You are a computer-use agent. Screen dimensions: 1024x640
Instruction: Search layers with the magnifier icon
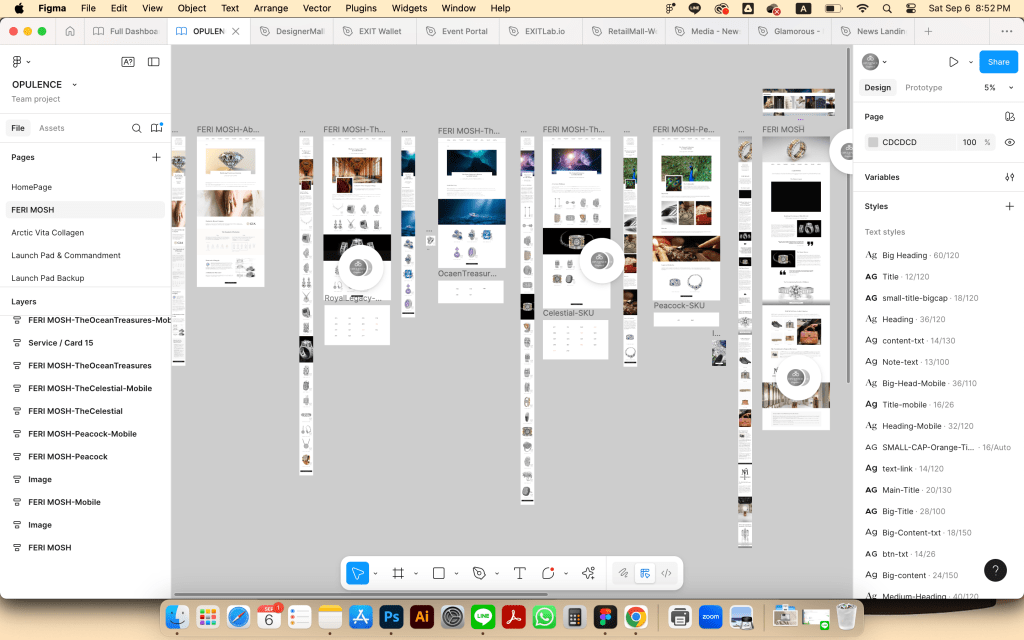[x=137, y=128]
